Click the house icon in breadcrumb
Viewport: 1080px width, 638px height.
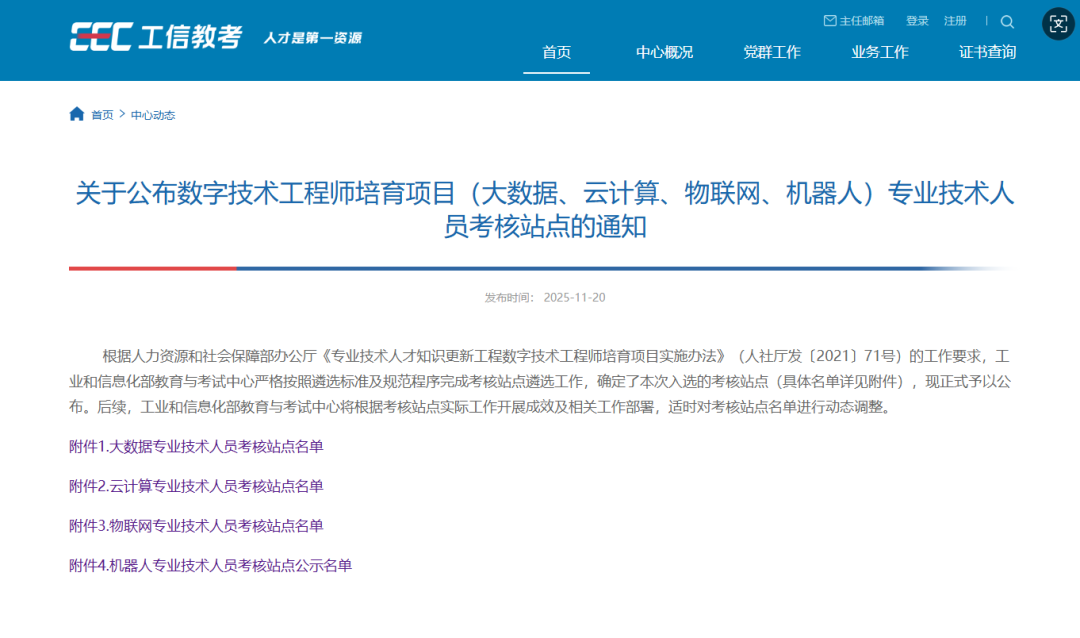(x=77, y=114)
